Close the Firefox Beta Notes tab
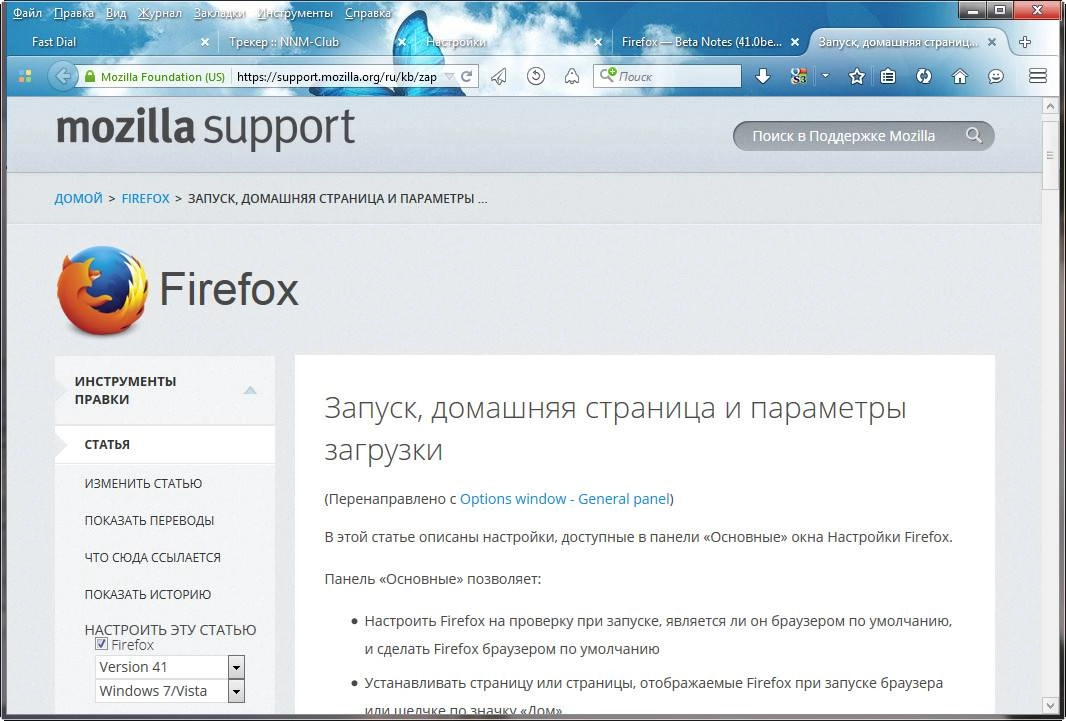 coord(795,42)
